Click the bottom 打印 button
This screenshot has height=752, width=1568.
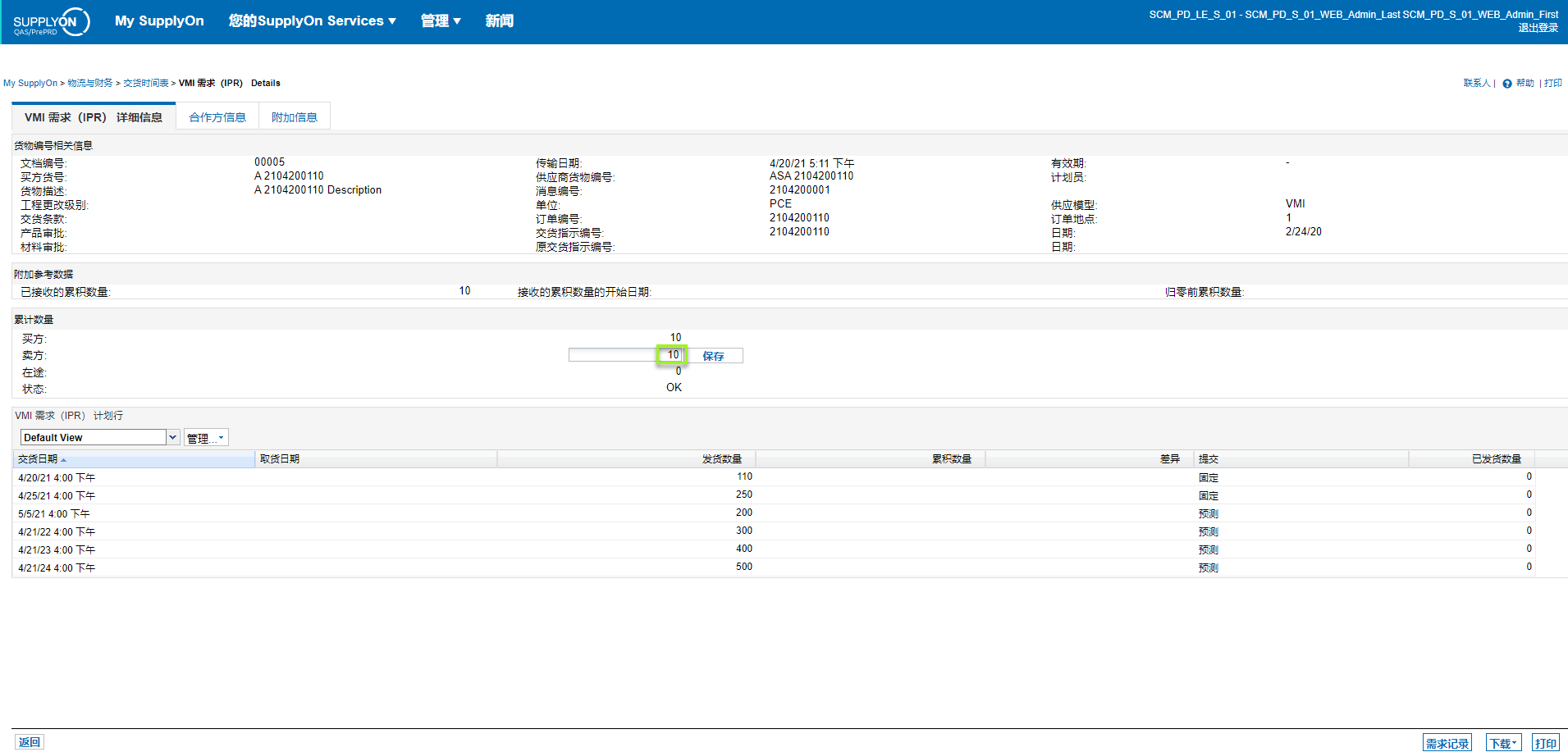point(1546,743)
